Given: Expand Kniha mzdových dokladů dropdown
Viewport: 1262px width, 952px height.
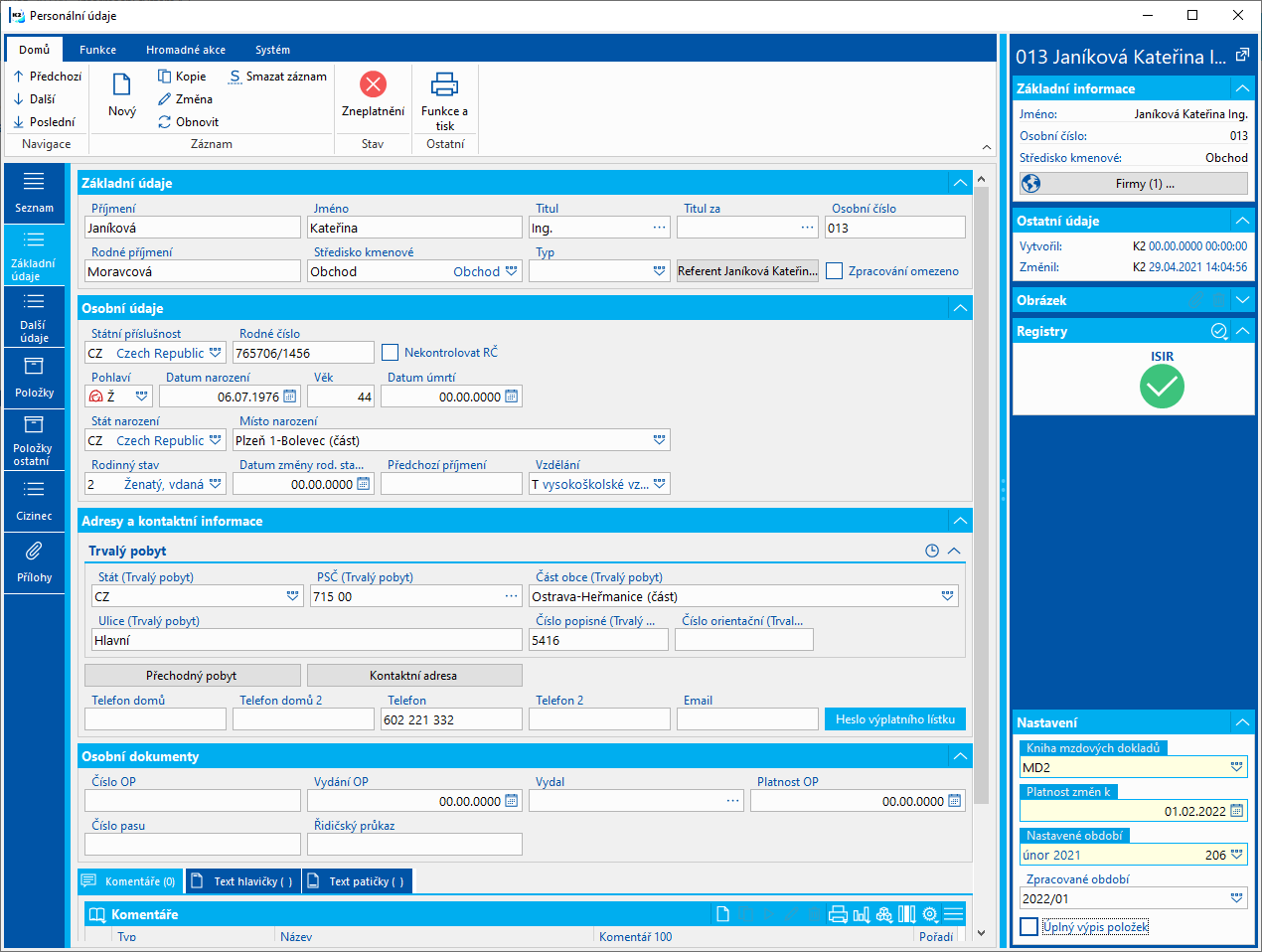Looking at the screenshot, I should 1236,767.
